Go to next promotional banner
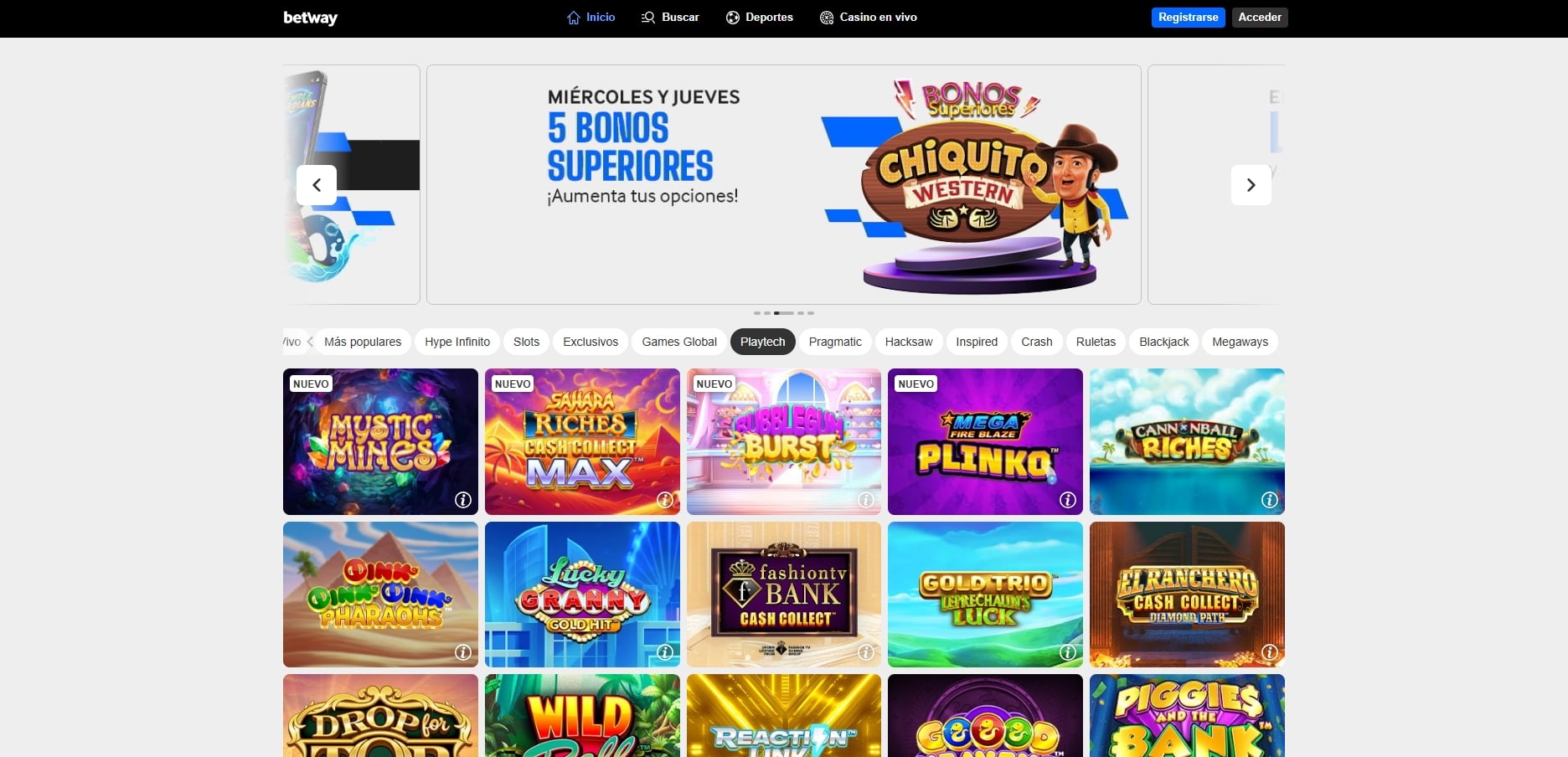Screen dimensions: 1568x757 [x=1251, y=185]
